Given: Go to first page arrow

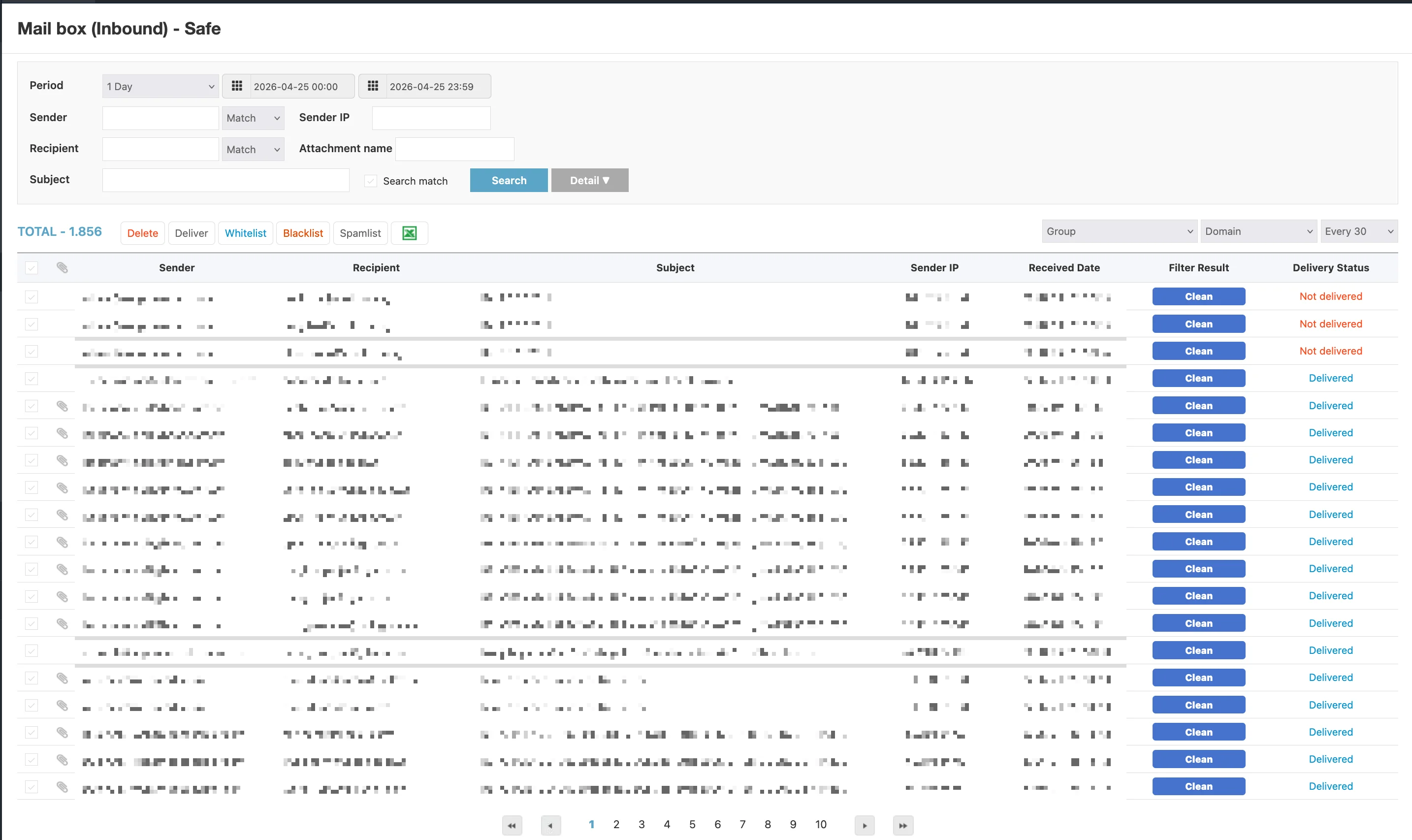Looking at the screenshot, I should point(512,825).
